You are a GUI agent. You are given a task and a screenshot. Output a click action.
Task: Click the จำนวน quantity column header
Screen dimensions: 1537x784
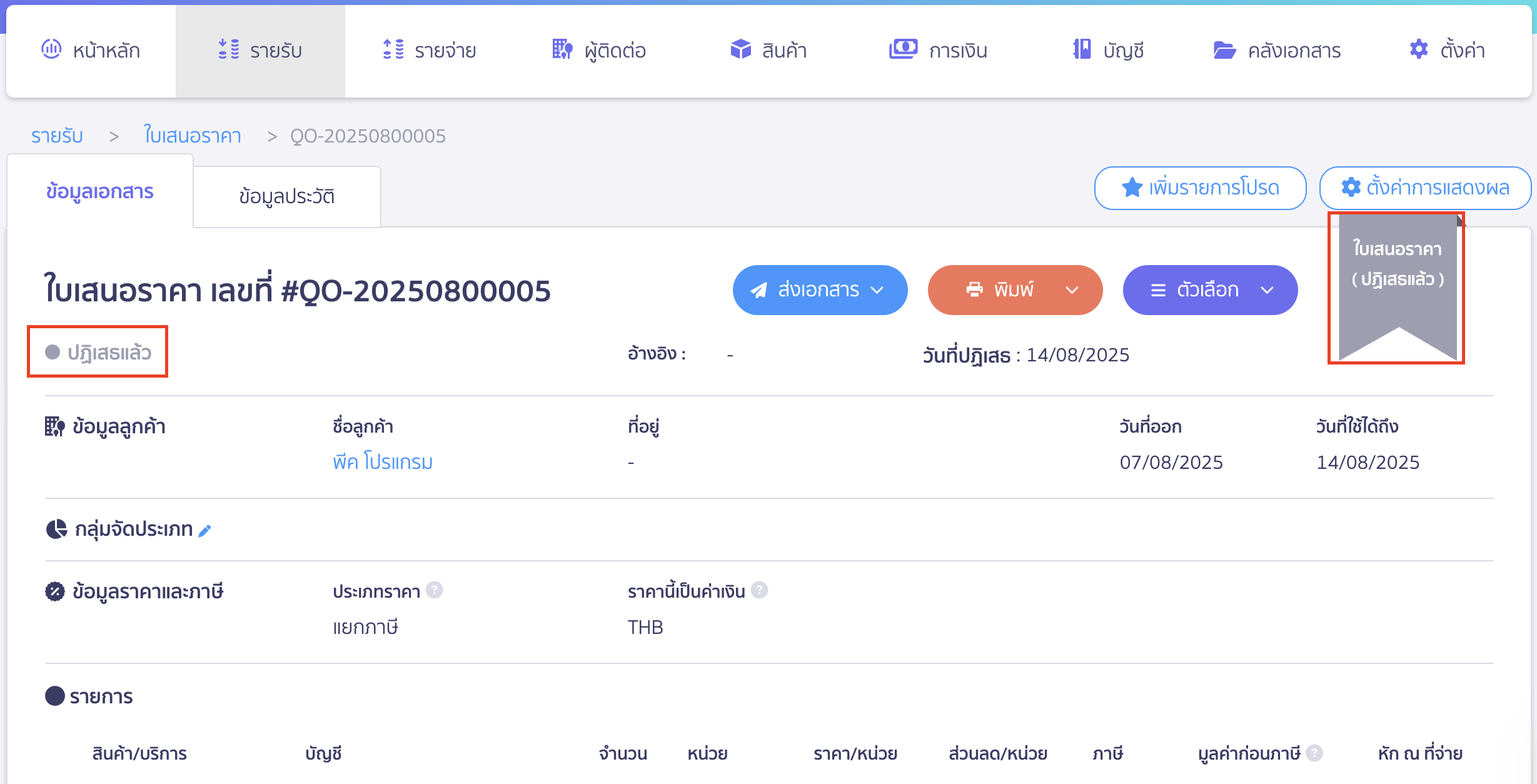623,753
